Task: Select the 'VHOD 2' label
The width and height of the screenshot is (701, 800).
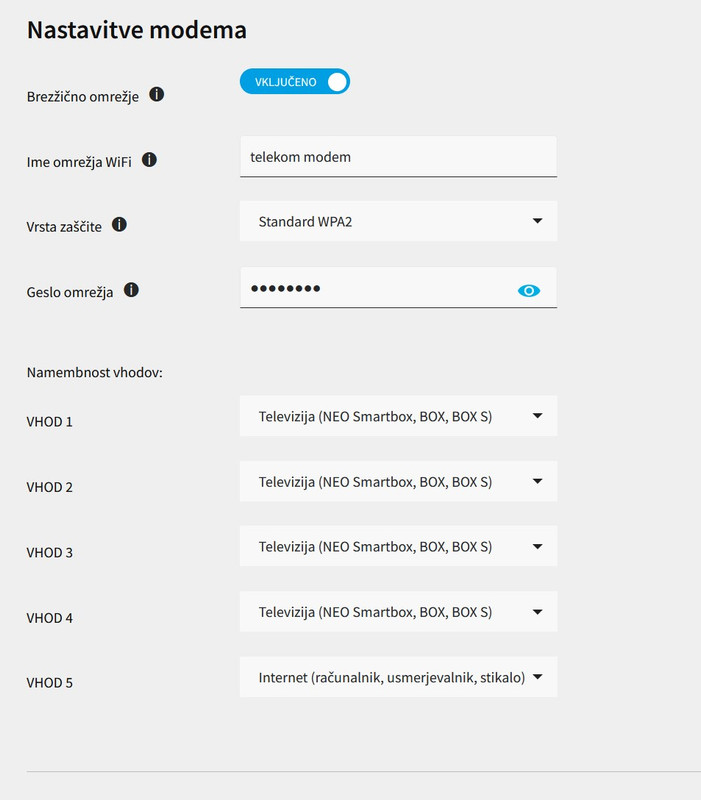Action: coord(49,487)
